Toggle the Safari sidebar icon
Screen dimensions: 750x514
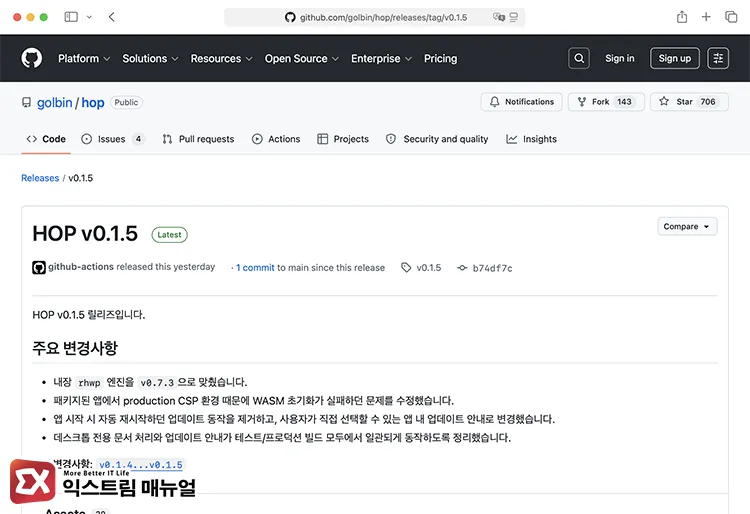point(71,17)
